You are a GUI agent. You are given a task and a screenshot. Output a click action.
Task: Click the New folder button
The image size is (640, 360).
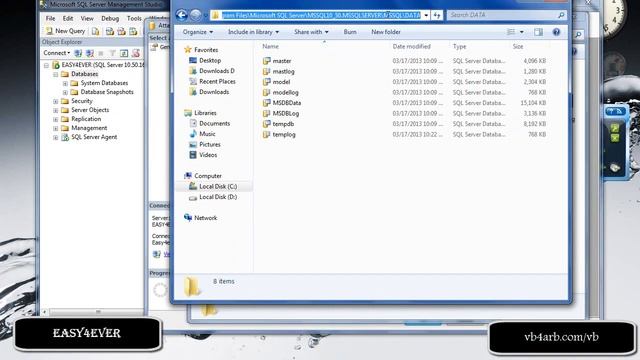[x=386, y=32]
